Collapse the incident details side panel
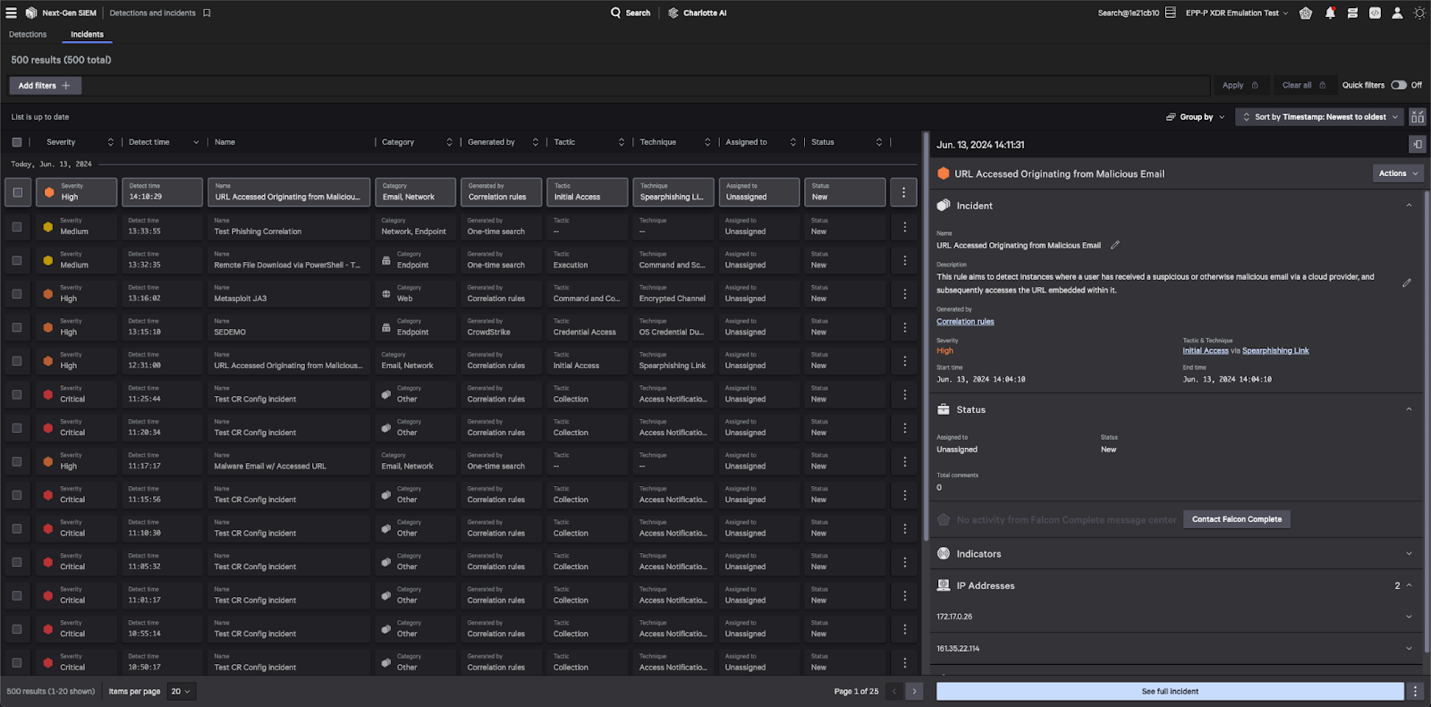The height and width of the screenshot is (707, 1431). 1417,145
